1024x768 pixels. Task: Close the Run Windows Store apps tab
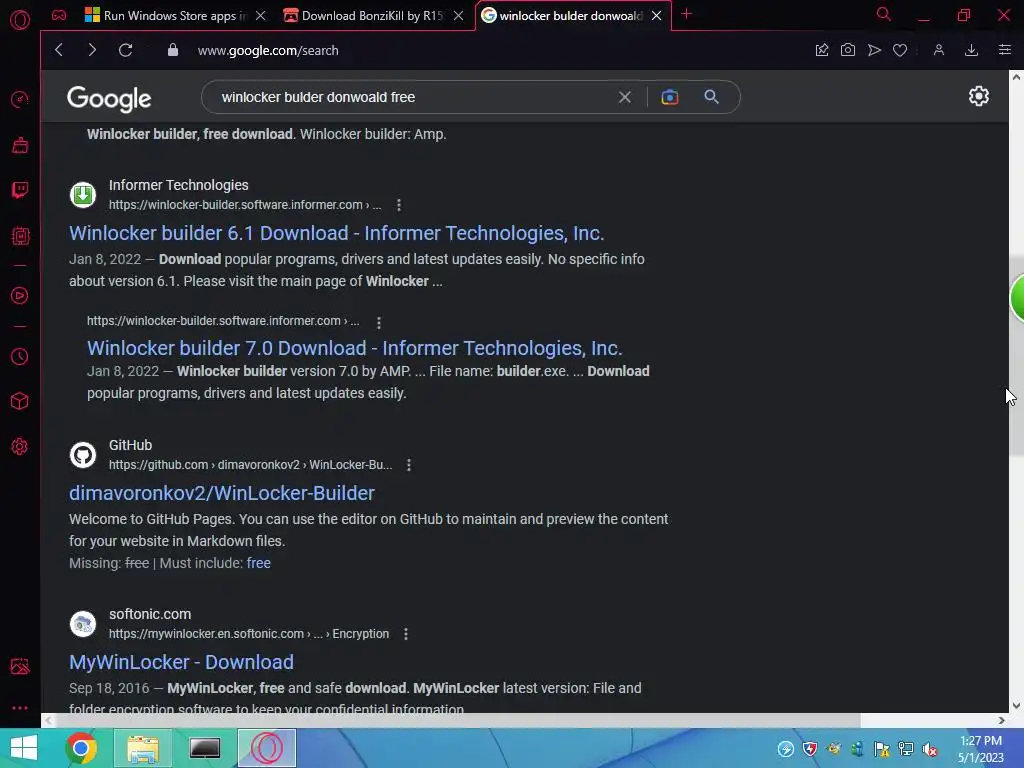tap(261, 16)
